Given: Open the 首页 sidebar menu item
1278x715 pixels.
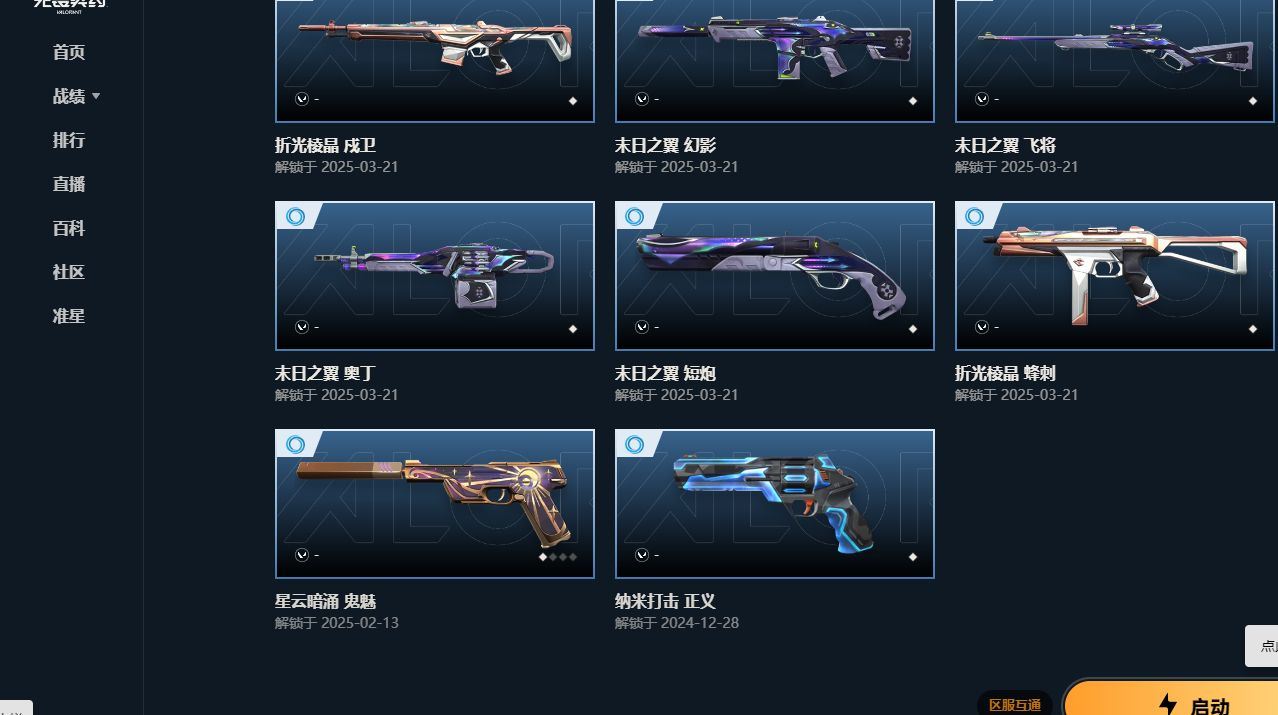Looking at the screenshot, I should click(69, 52).
